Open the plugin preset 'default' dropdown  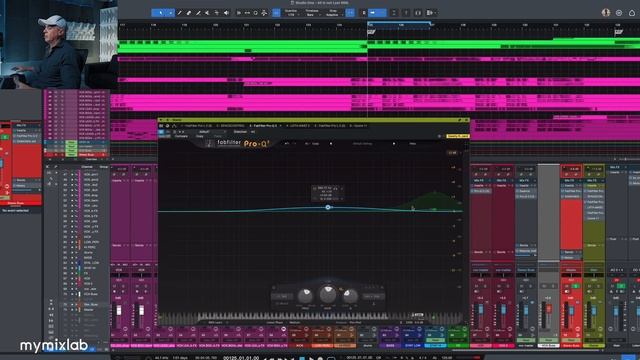[212, 132]
